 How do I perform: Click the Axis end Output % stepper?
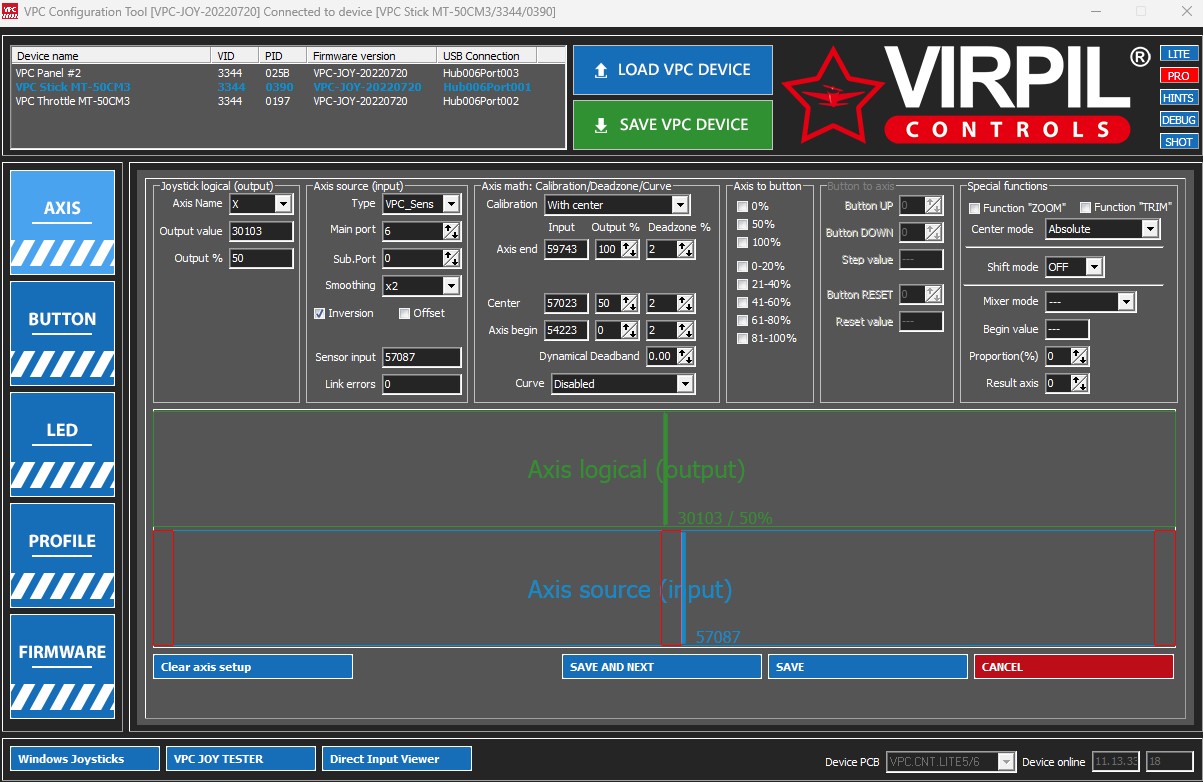pos(630,250)
